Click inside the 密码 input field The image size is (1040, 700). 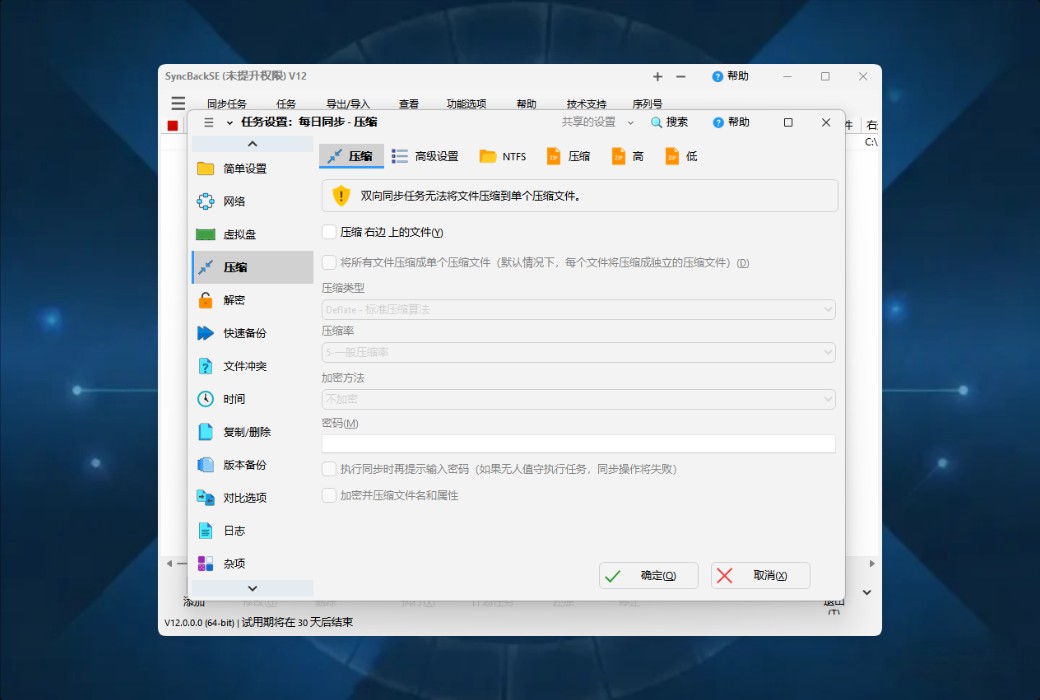(x=578, y=443)
